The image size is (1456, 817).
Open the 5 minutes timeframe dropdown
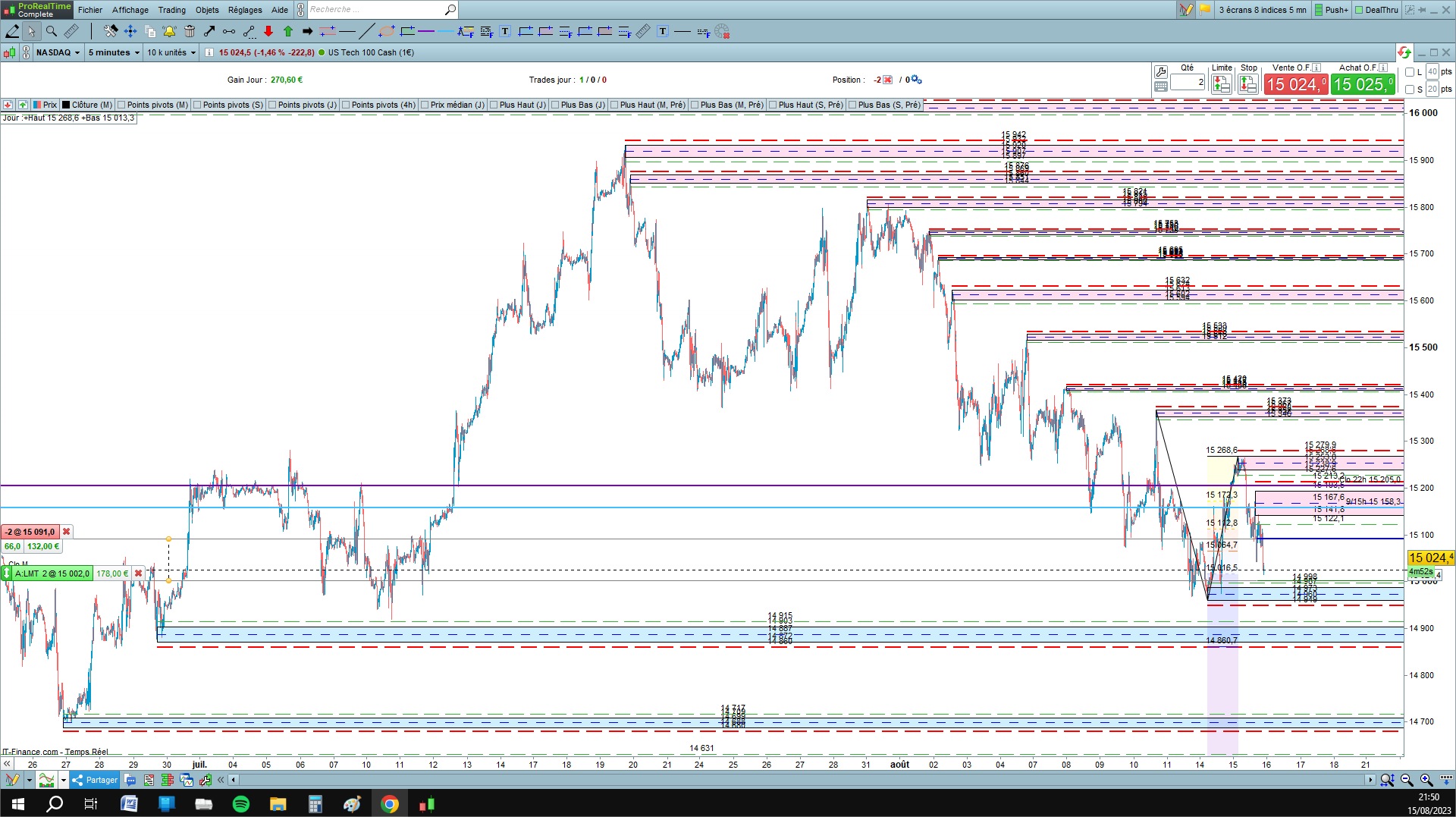(114, 52)
